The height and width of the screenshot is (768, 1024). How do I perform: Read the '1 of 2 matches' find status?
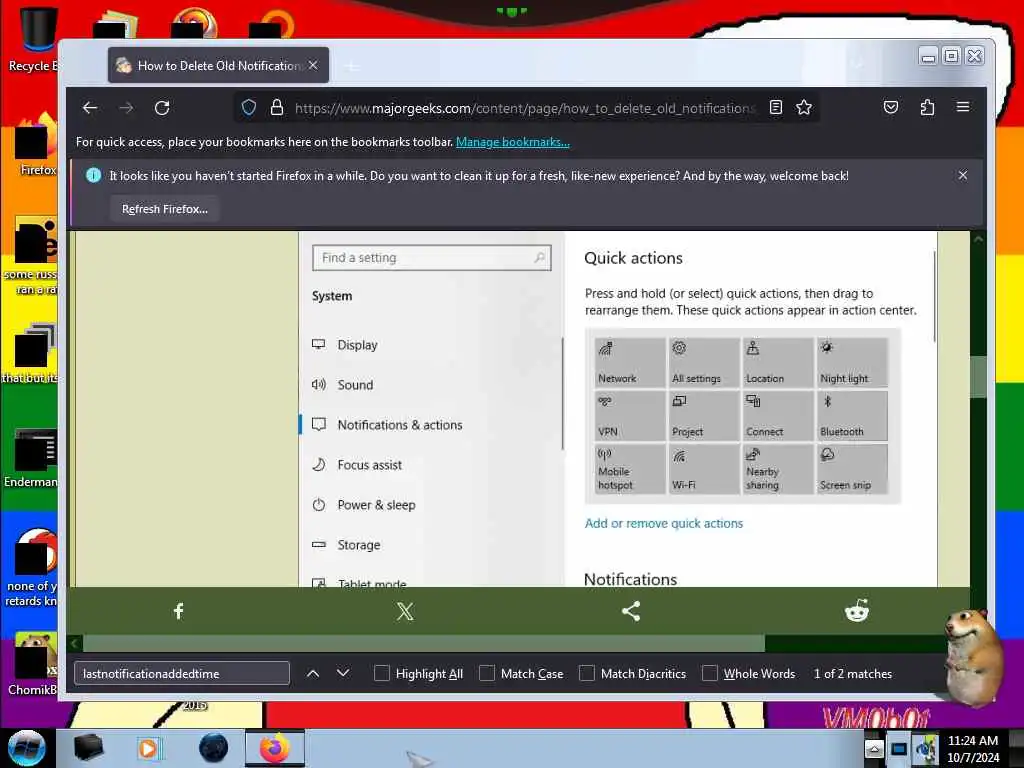[x=852, y=673]
